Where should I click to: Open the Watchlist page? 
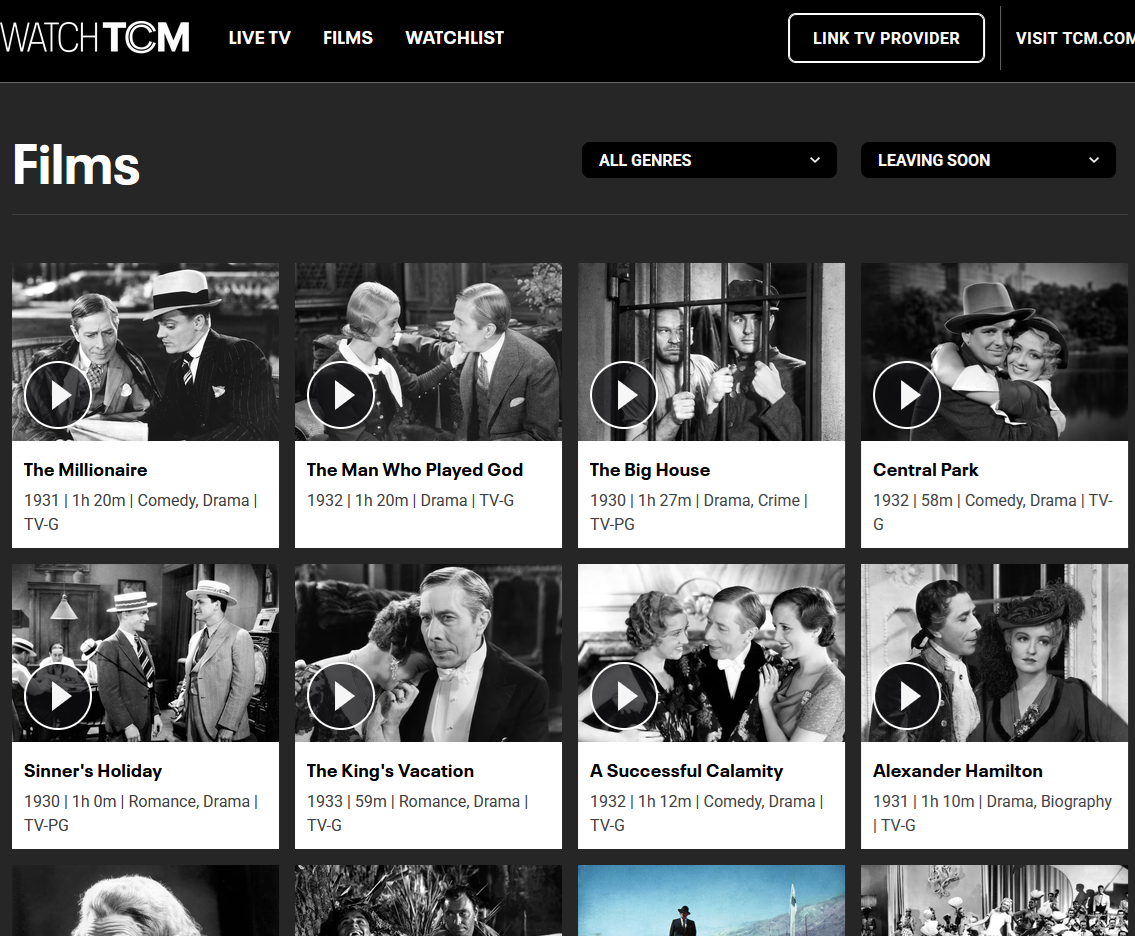click(x=455, y=38)
